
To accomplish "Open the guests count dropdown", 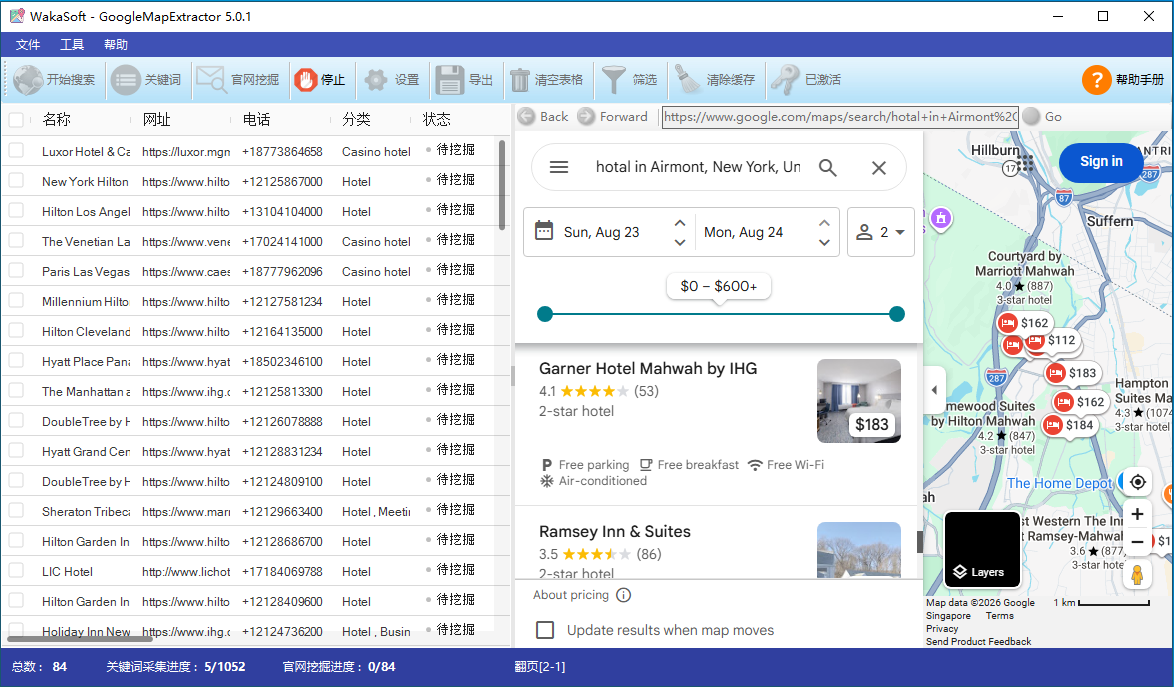I will [880, 232].
